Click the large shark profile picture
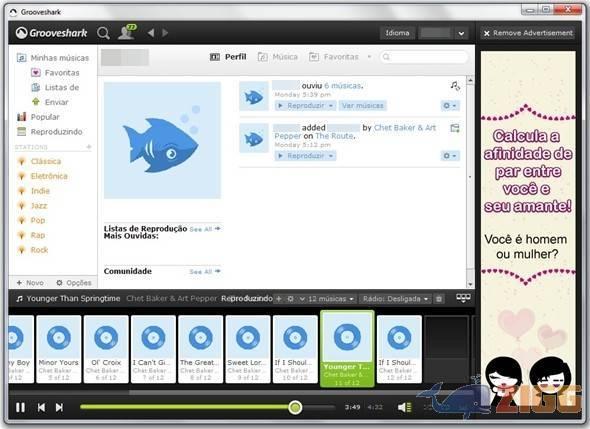590x429 pixels. coord(162,140)
